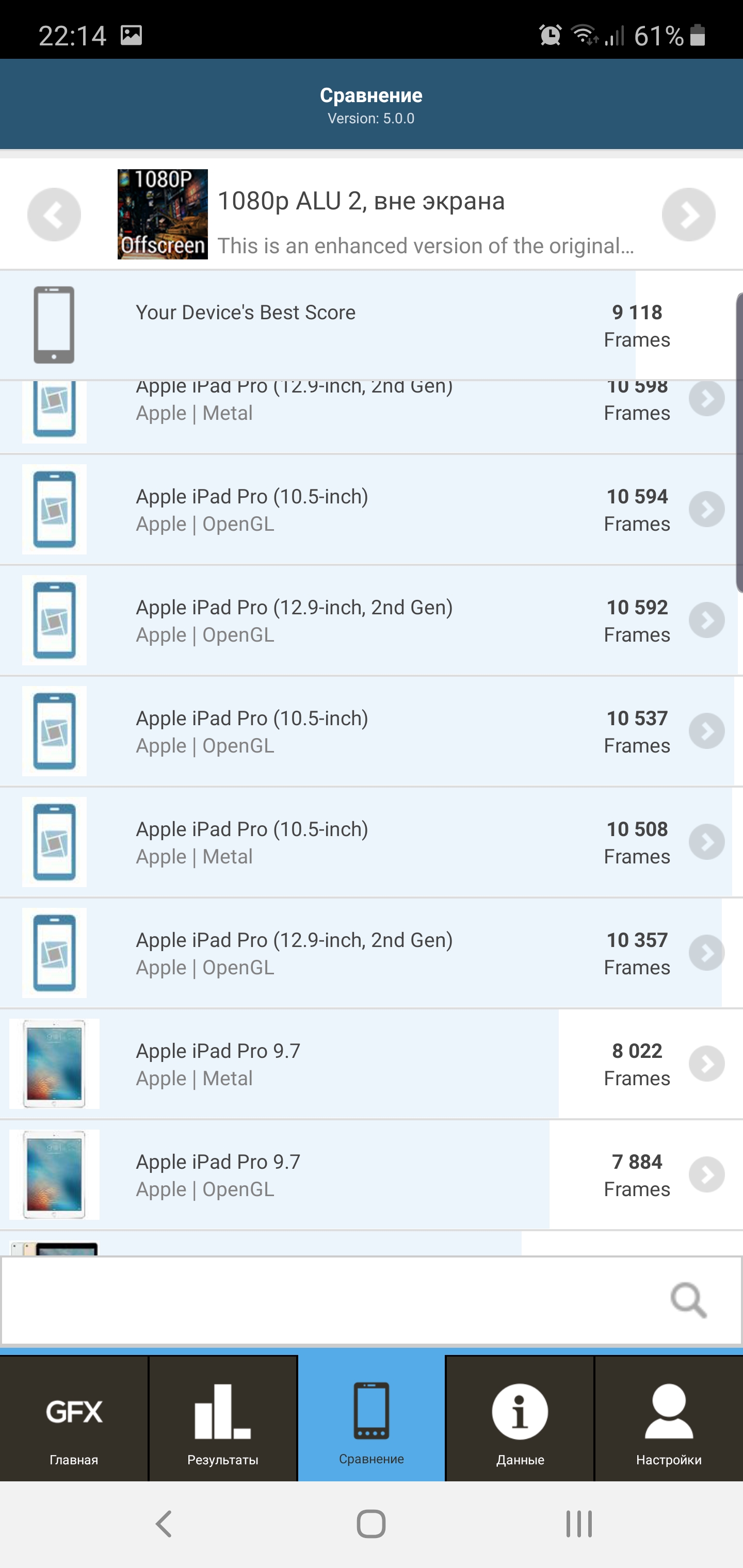Expand iPad Pro 10.5-inch 10 594 details

coord(706,510)
